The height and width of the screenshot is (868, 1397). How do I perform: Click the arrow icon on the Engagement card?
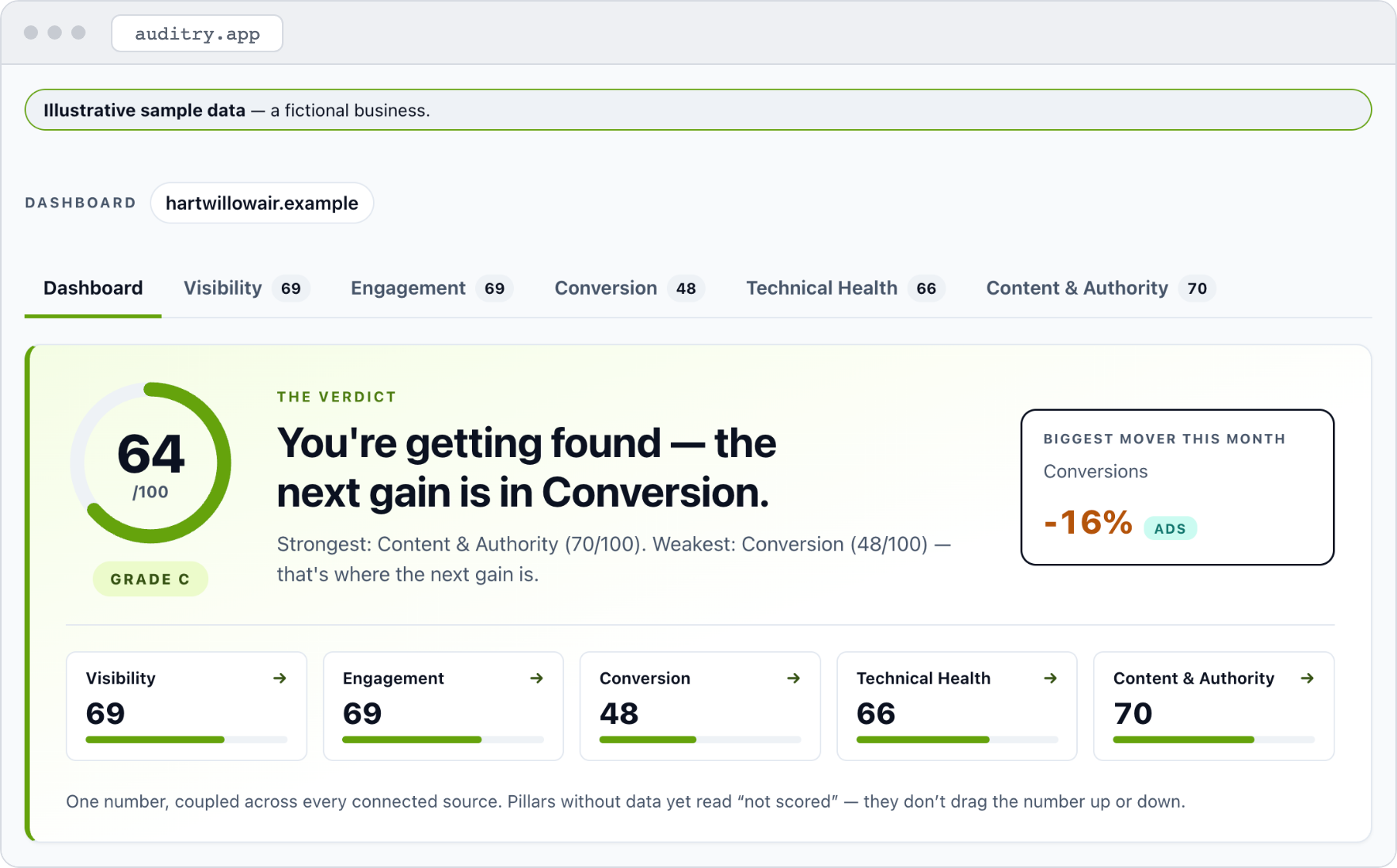(536, 678)
